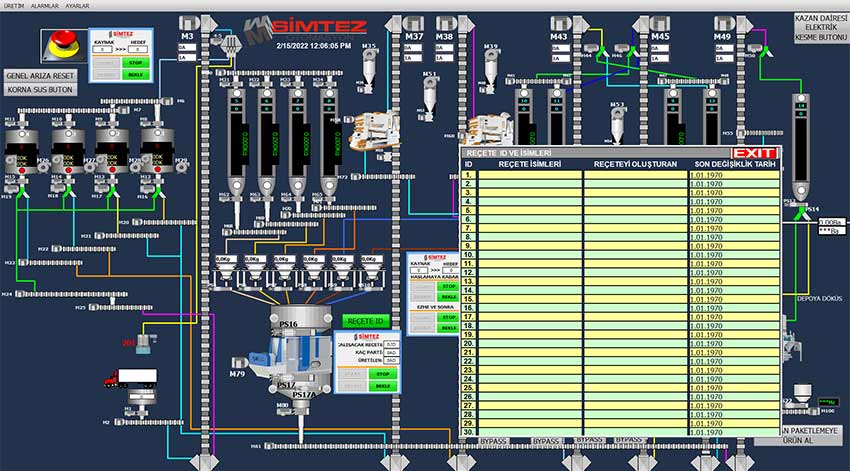850x471 pixels.
Task: Click the M20 screw conveyor
Action: (x=165, y=222)
